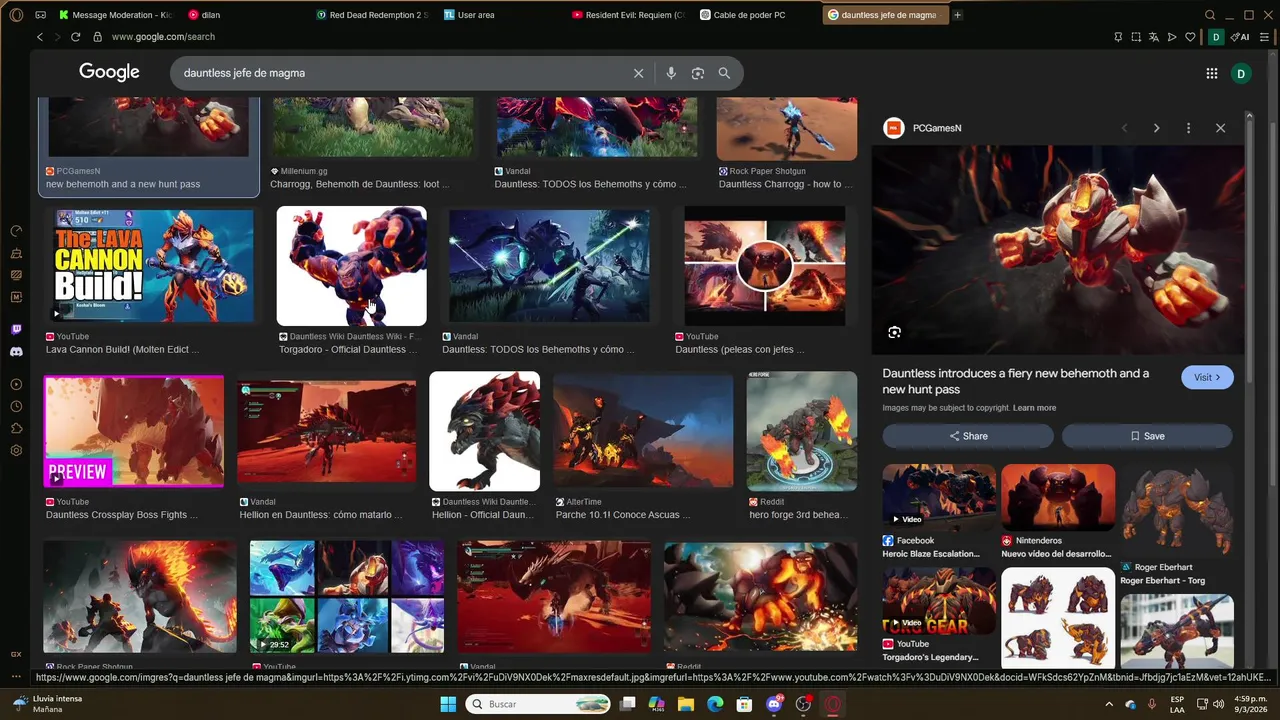Screen dimensions: 1280x720
Task: Open Twitch in Opera sidebar
Action: click(16, 329)
